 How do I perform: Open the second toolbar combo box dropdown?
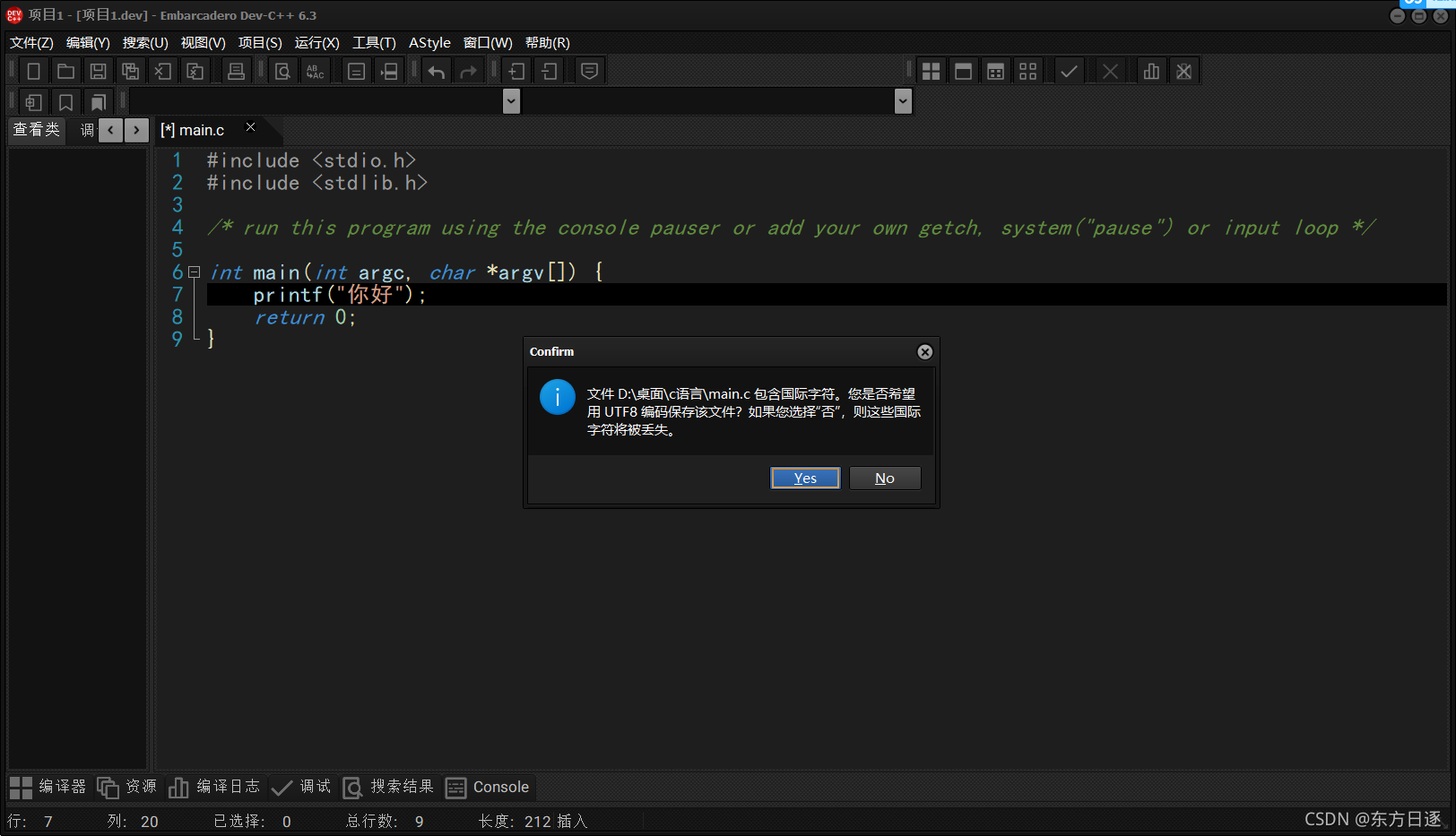pos(903,100)
